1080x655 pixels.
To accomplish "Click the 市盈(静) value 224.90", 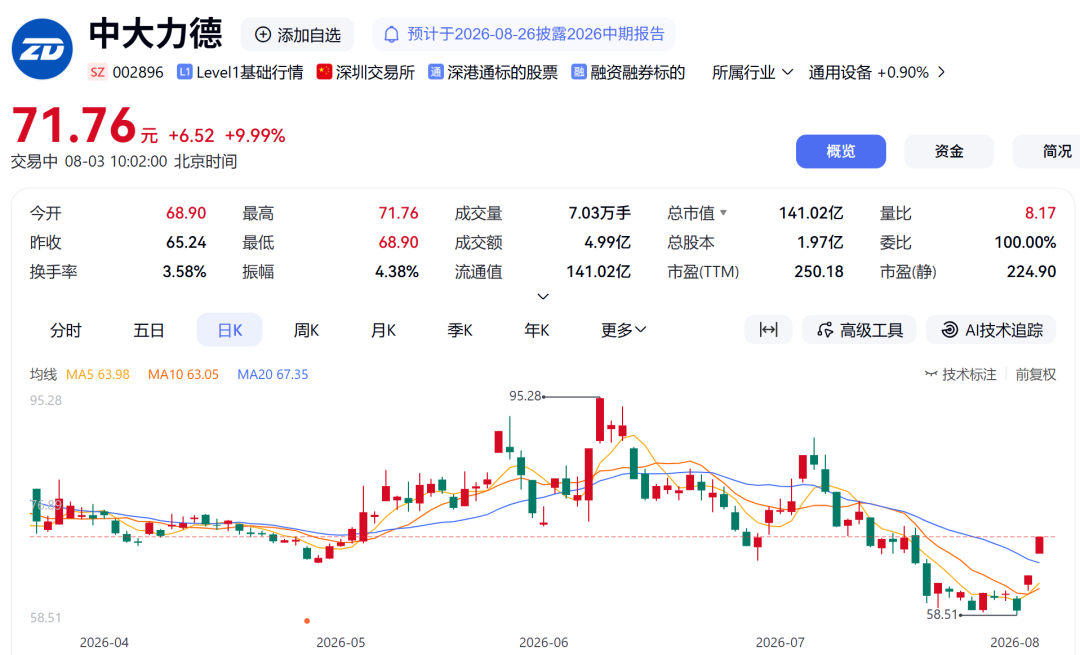I will 1031,272.
